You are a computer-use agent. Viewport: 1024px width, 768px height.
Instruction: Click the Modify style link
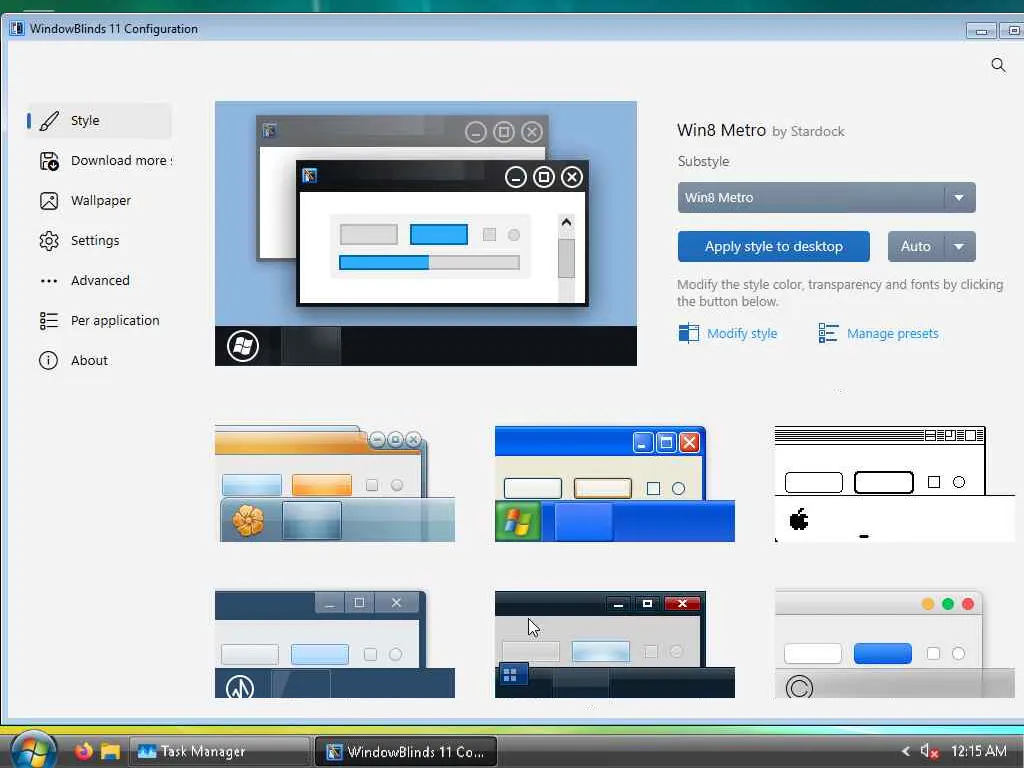click(742, 333)
